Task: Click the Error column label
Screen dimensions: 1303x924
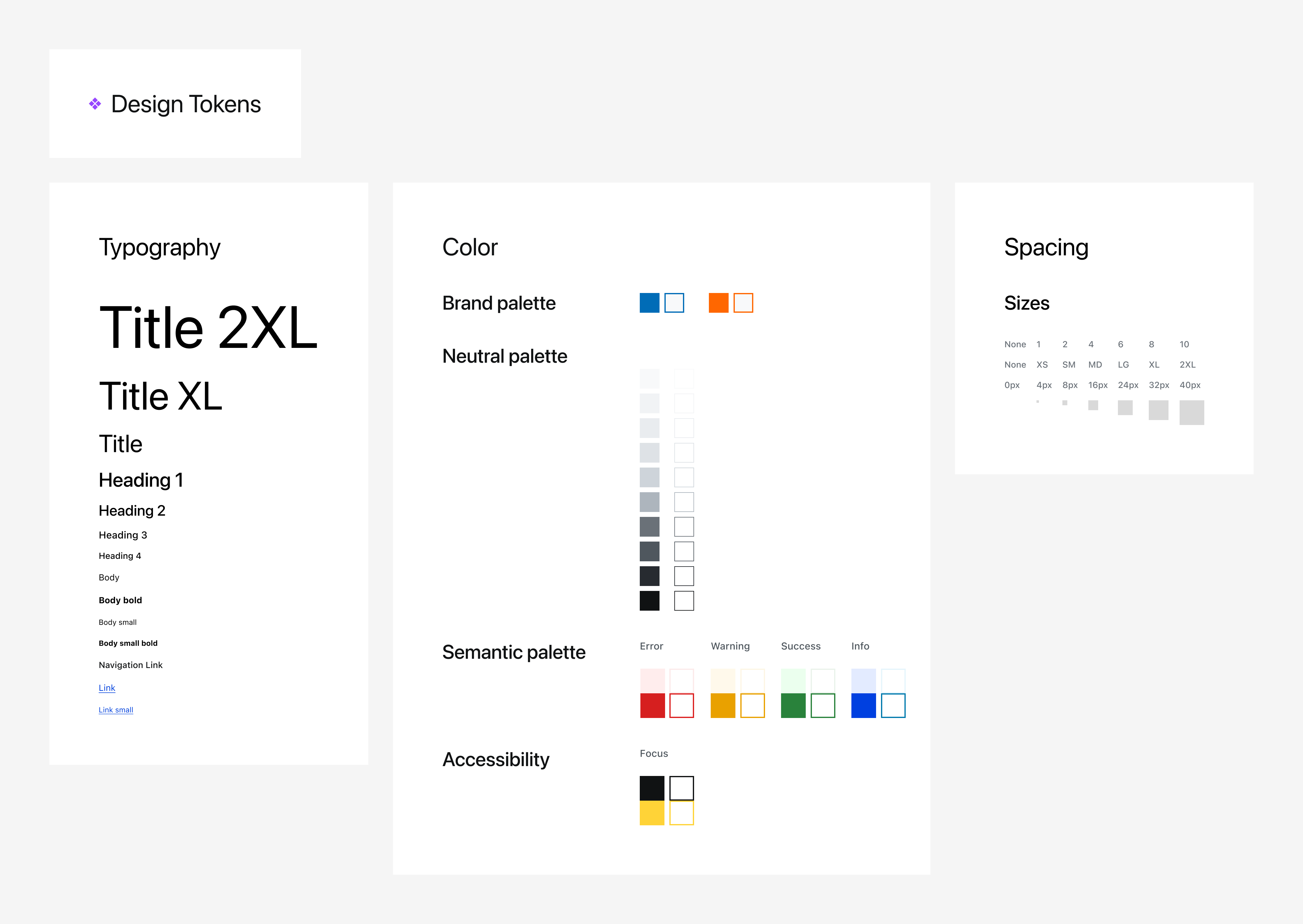Action: click(651, 646)
